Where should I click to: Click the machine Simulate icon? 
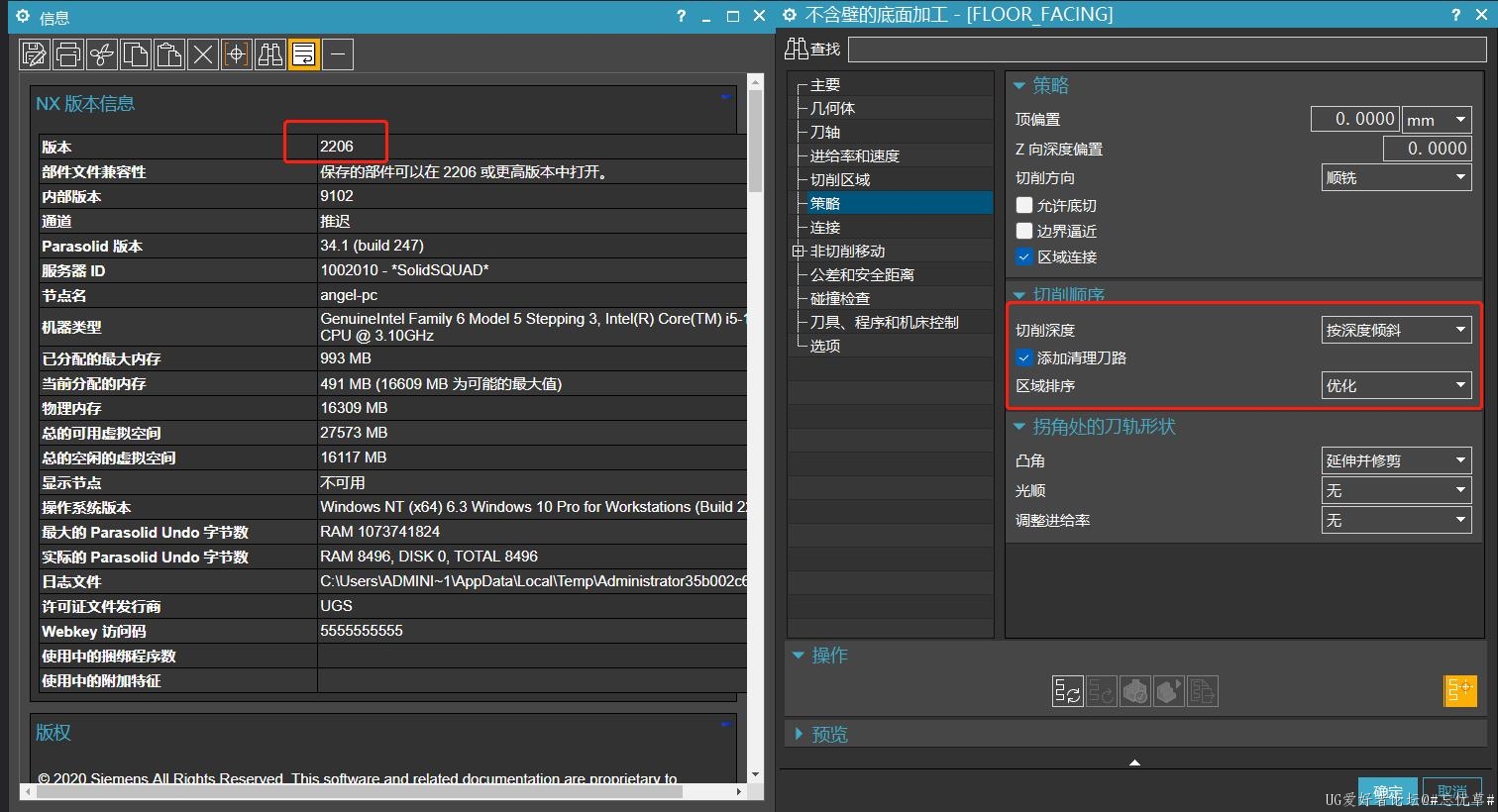coord(1169,691)
